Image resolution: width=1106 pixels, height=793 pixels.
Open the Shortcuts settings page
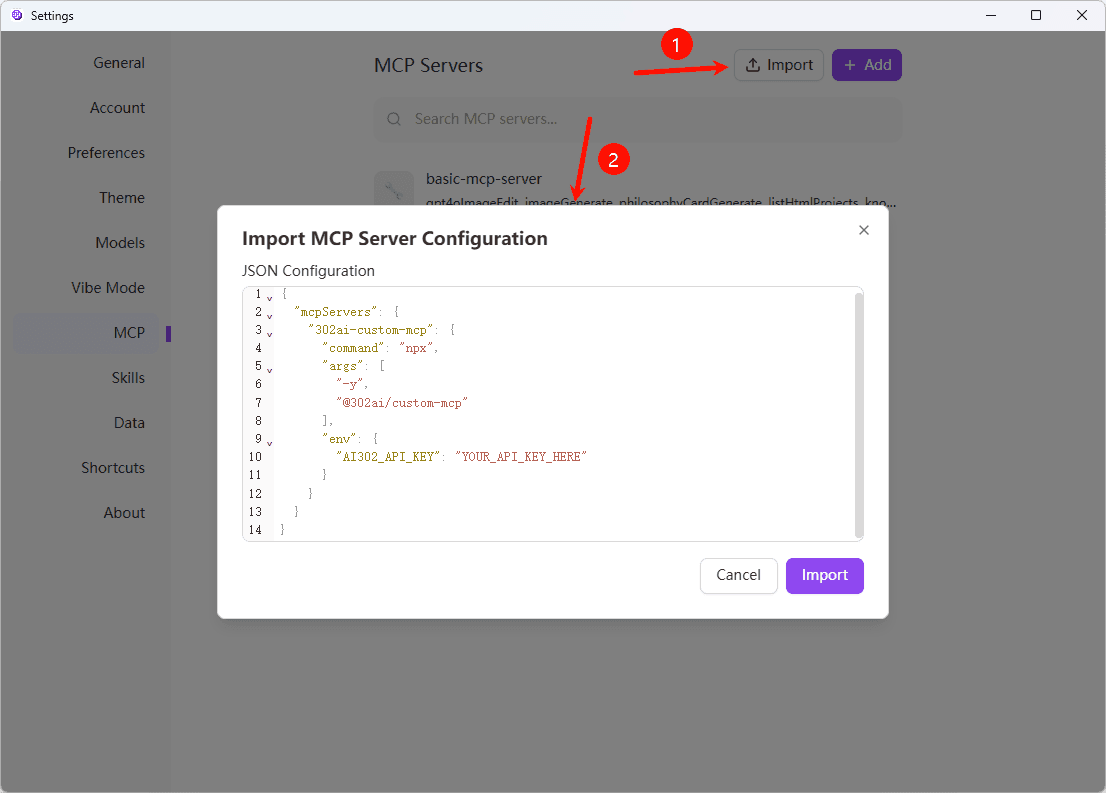pyautogui.click(x=113, y=467)
